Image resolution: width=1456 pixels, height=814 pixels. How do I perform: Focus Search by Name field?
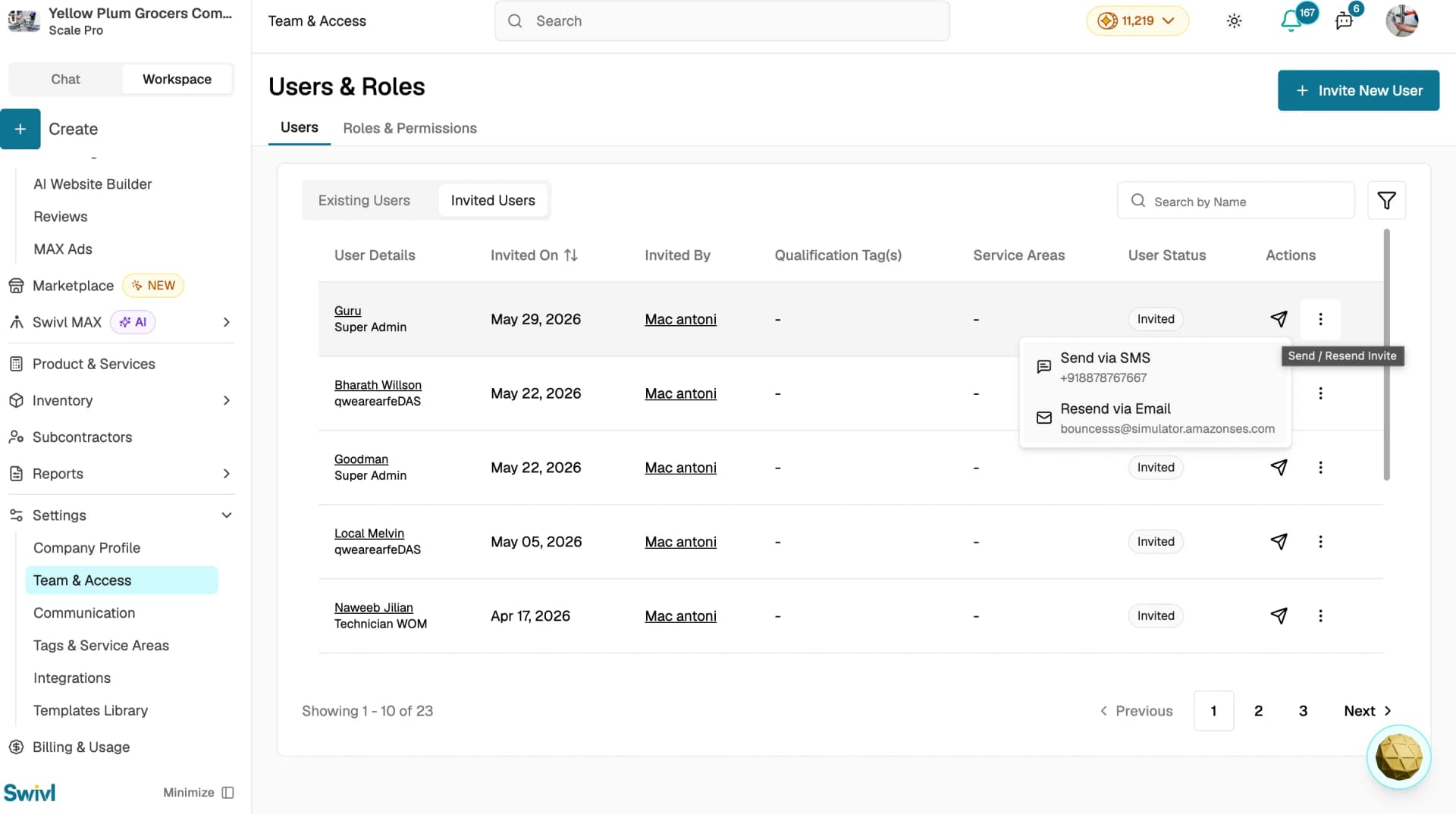pyautogui.click(x=1235, y=201)
